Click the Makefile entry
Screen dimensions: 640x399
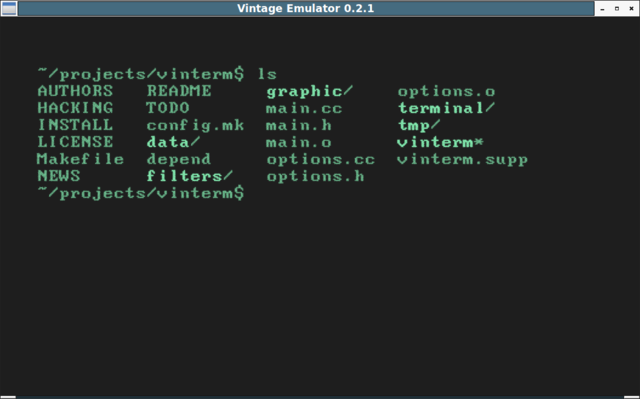coord(80,159)
